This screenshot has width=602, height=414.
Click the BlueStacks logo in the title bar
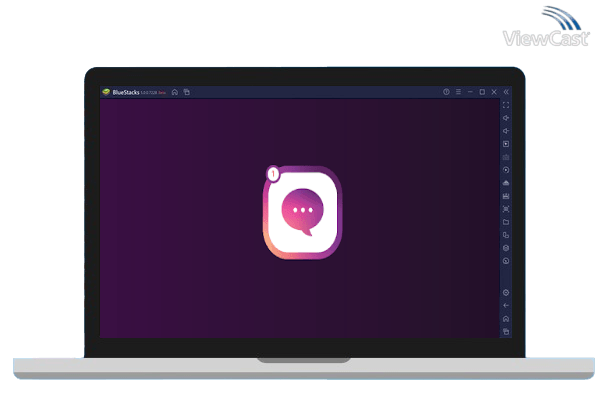(106, 92)
